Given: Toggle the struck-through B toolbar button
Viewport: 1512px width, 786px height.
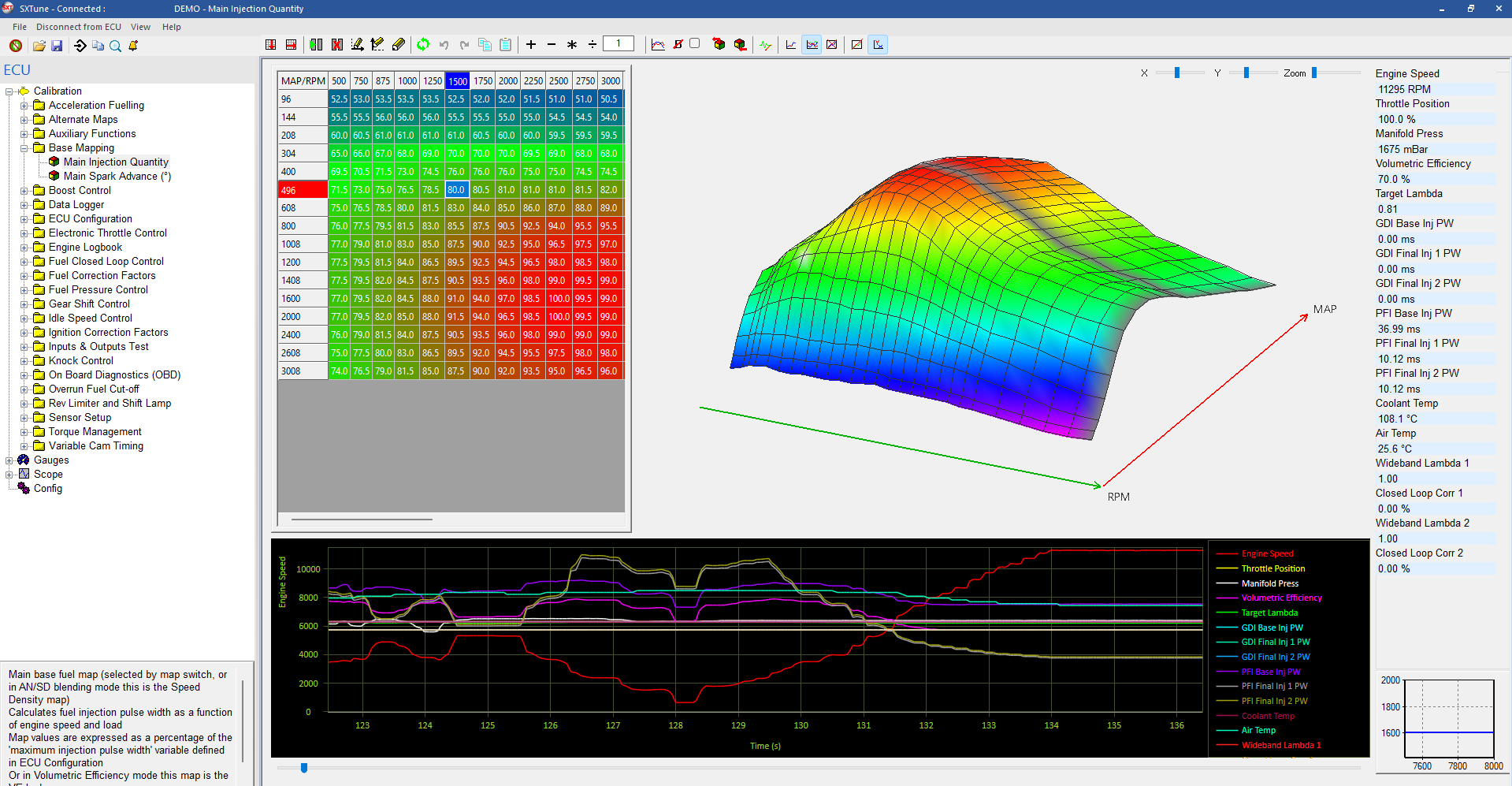Looking at the screenshot, I should [x=678, y=45].
